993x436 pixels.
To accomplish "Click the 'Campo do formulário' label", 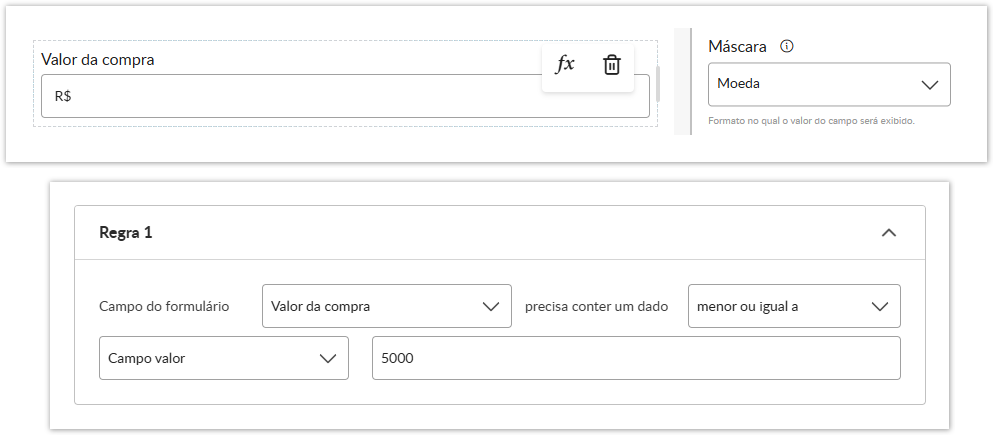I will coord(164,306).
